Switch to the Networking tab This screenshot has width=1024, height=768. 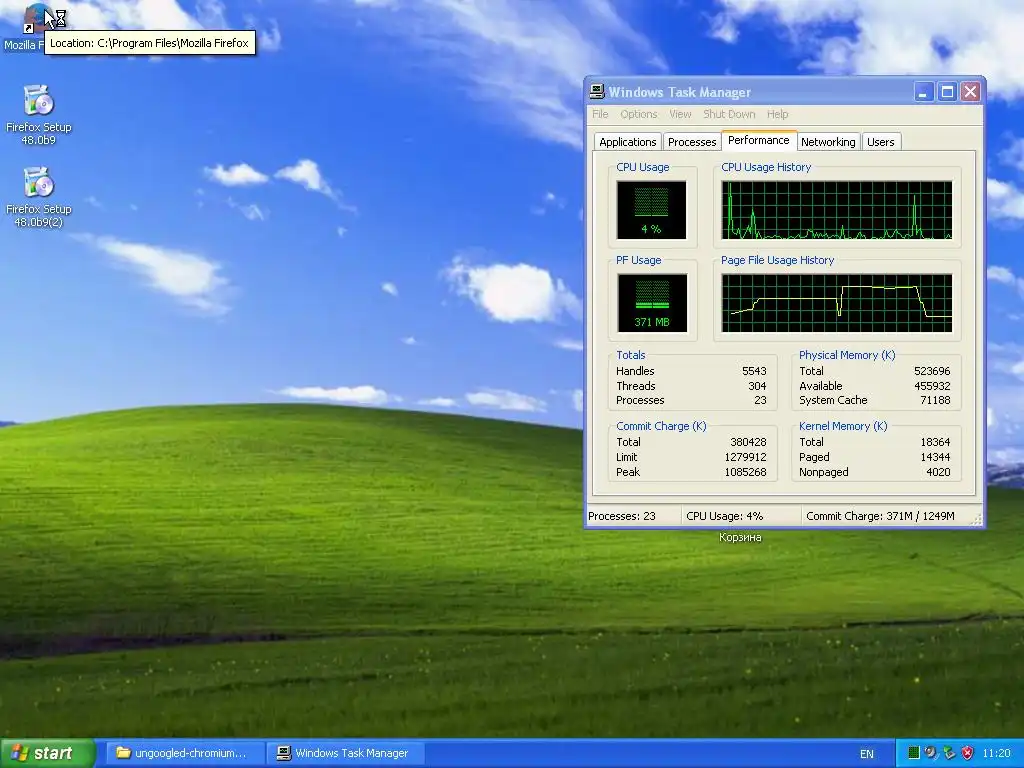[x=828, y=142]
